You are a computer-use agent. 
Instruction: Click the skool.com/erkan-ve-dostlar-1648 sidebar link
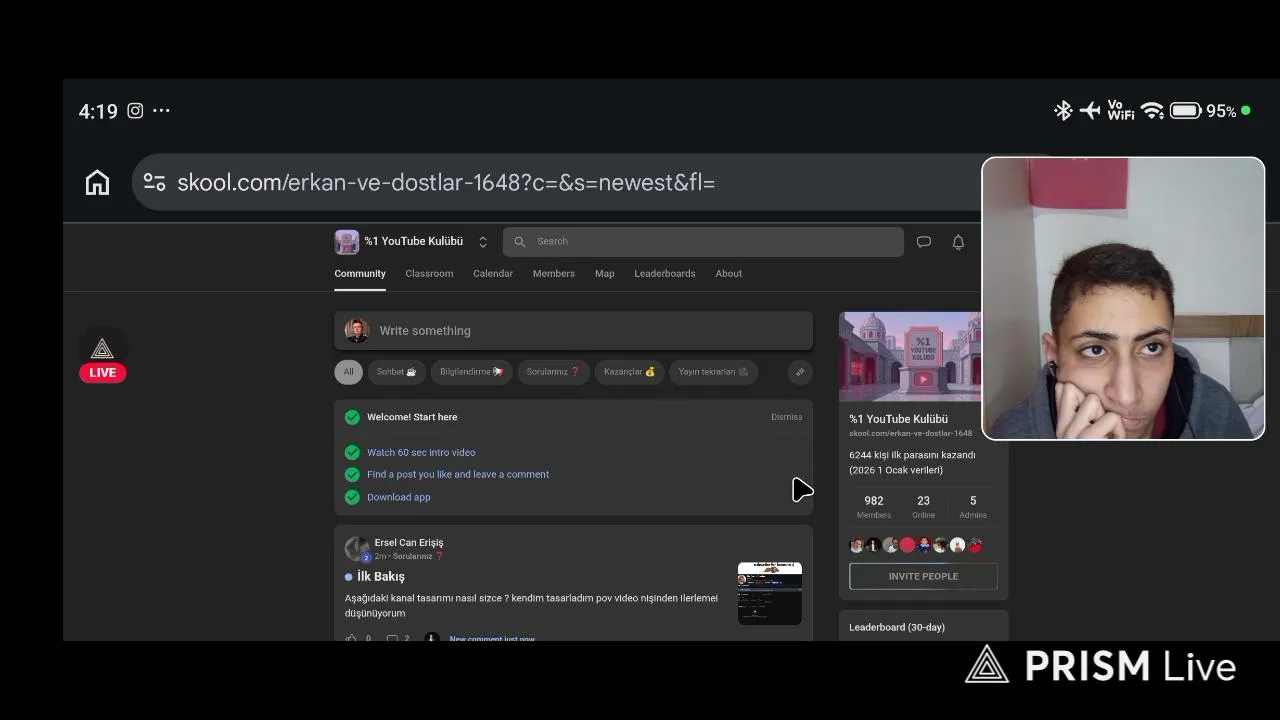pyautogui.click(x=911, y=434)
